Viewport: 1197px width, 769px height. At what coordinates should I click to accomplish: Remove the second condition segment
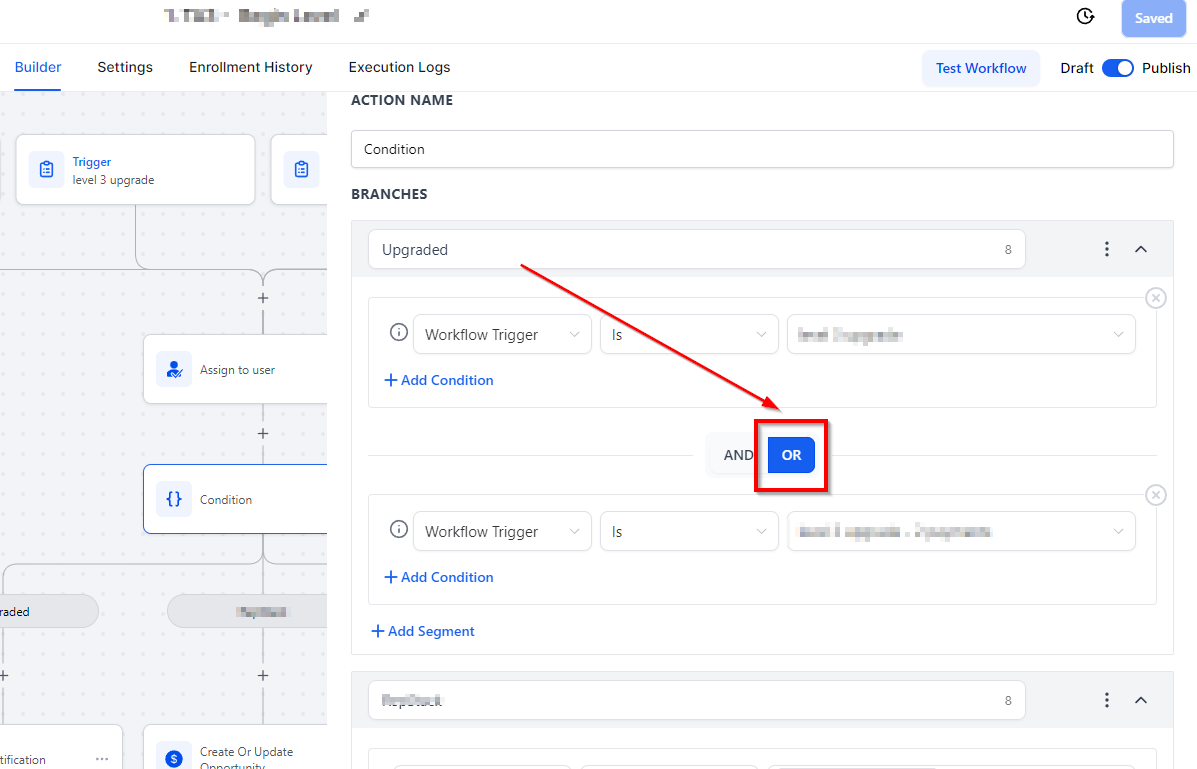click(1156, 495)
